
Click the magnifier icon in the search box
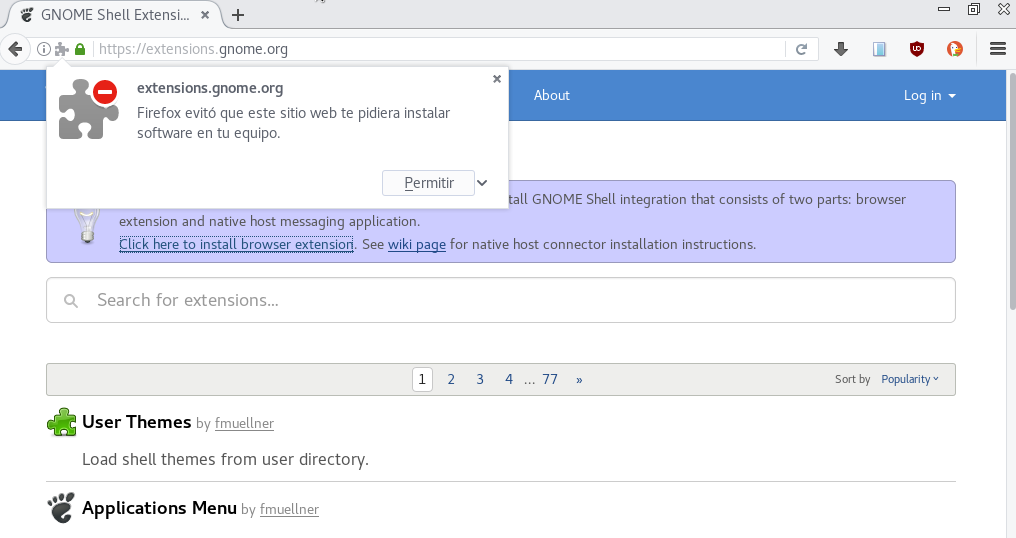71,301
